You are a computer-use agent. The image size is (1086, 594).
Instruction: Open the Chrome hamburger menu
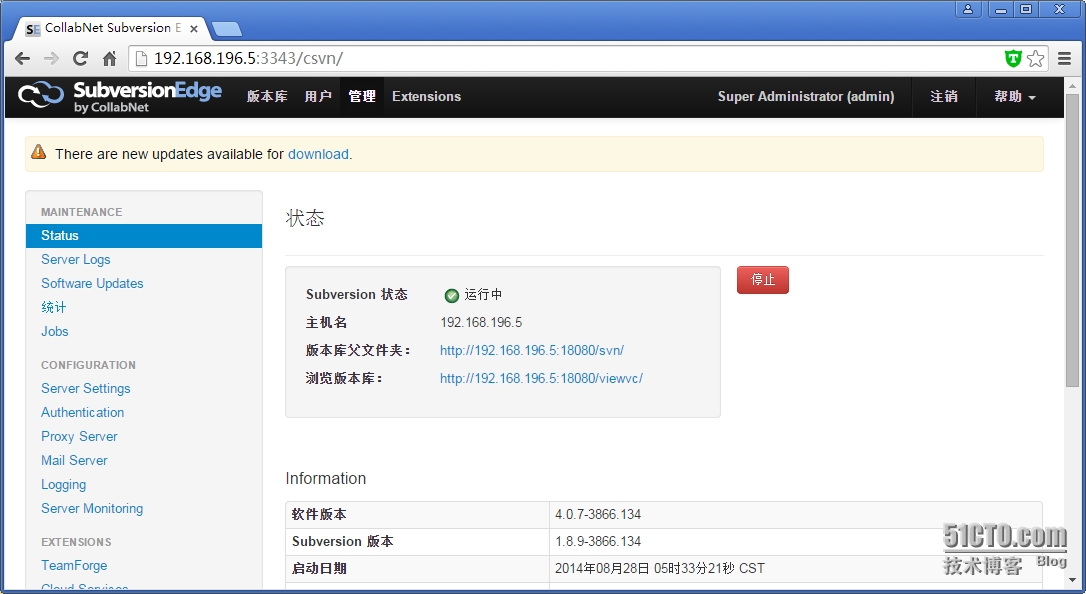[1065, 59]
